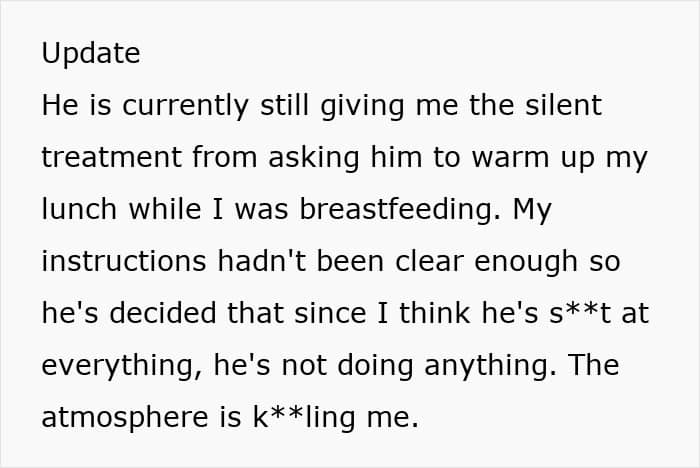The image size is (700, 468).
Task: Click the word "warm" in the paragraph
Action: click(510, 158)
